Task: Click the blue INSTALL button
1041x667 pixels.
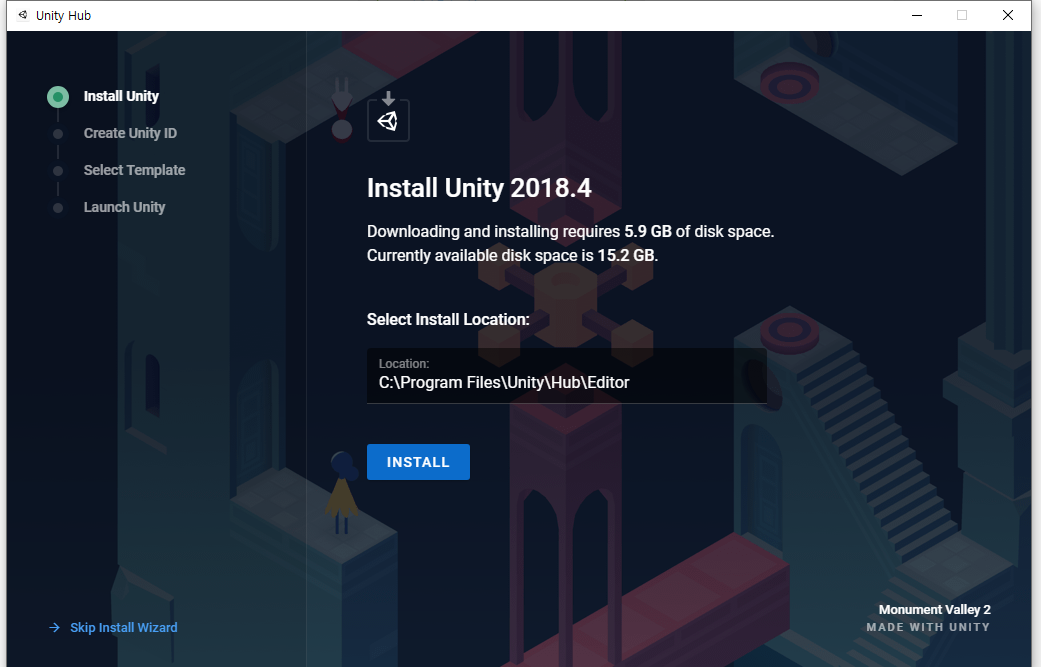Action: coord(418,462)
